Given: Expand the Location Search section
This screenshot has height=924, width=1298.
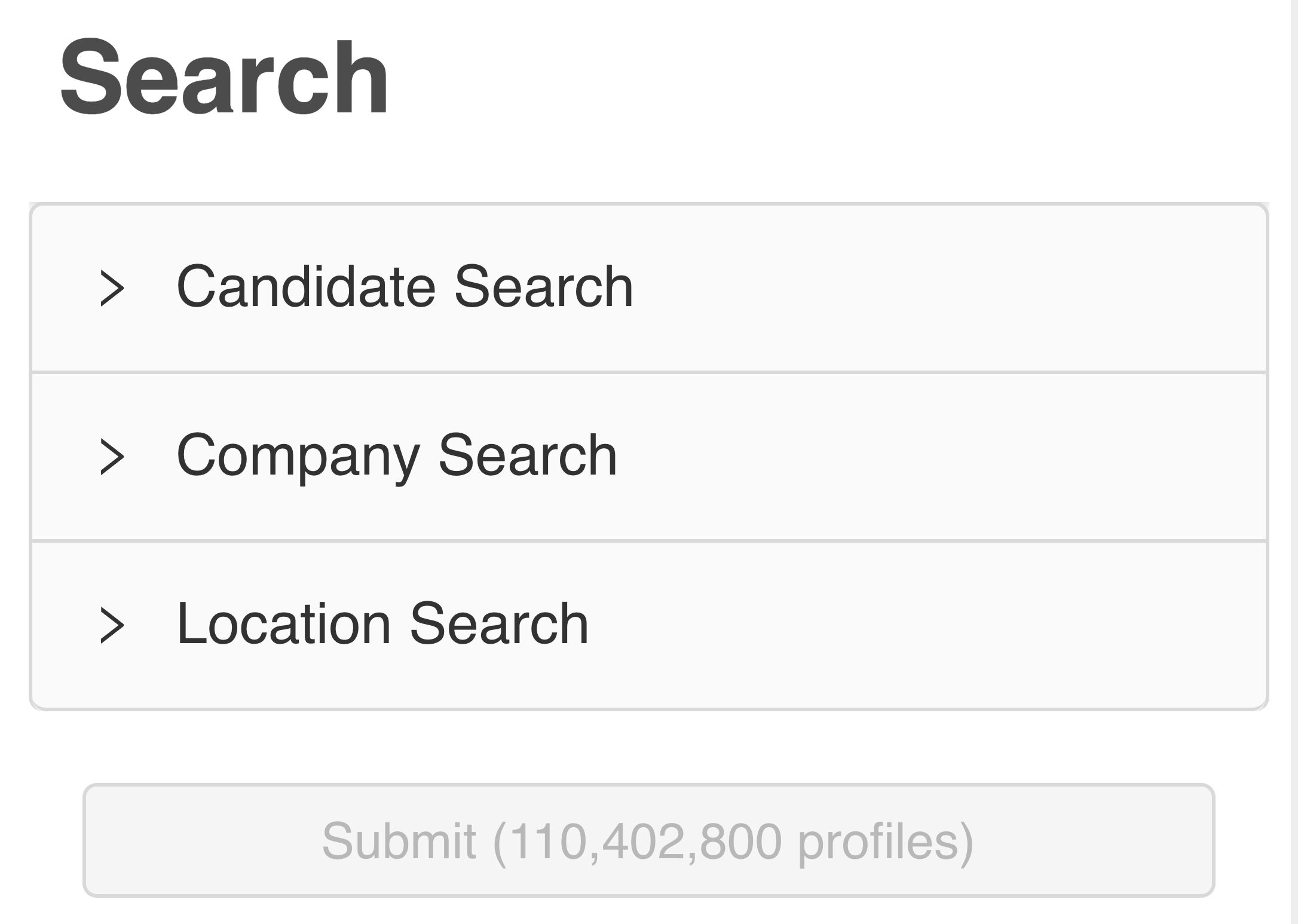Looking at the screenshot, I should (x=382, y=625).
